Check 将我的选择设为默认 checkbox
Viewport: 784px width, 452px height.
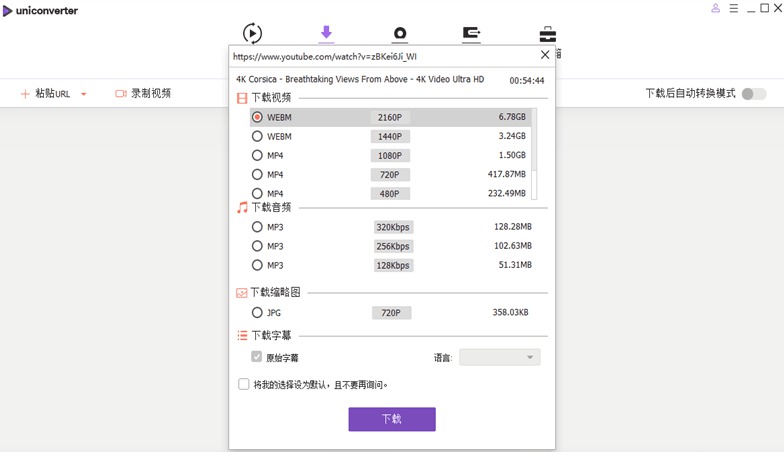click(244, 384)
